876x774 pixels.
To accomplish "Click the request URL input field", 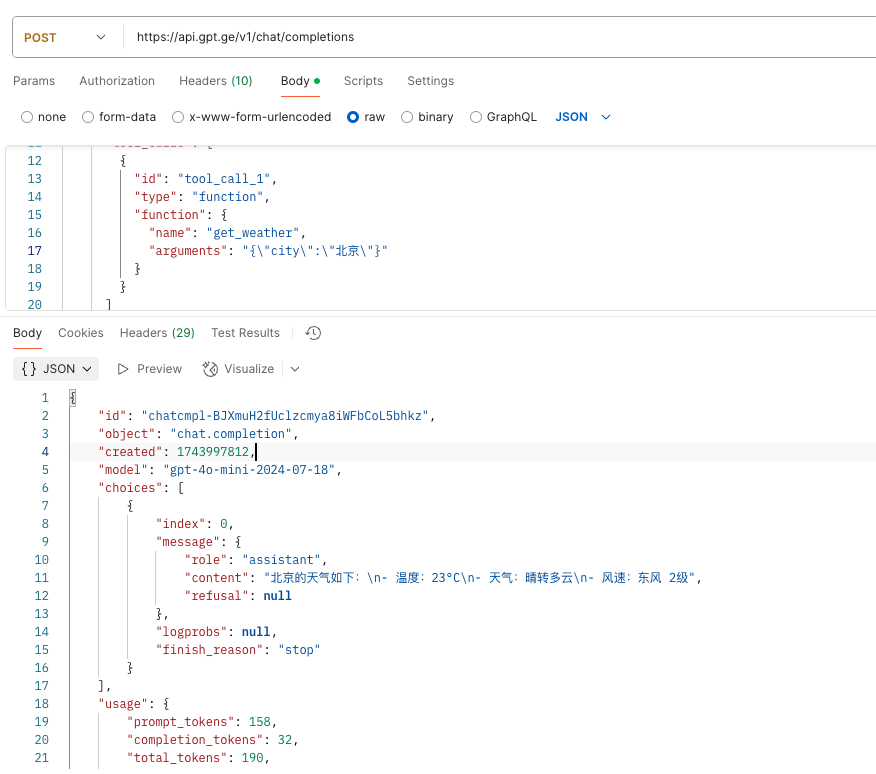I will pos(497,37).
